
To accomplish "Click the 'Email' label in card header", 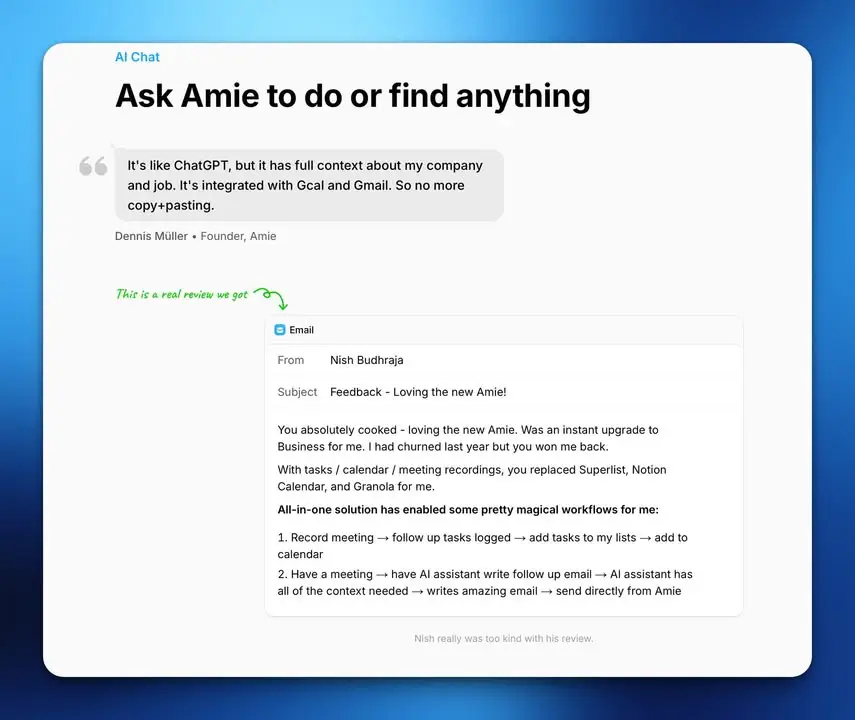I will 302,330.
